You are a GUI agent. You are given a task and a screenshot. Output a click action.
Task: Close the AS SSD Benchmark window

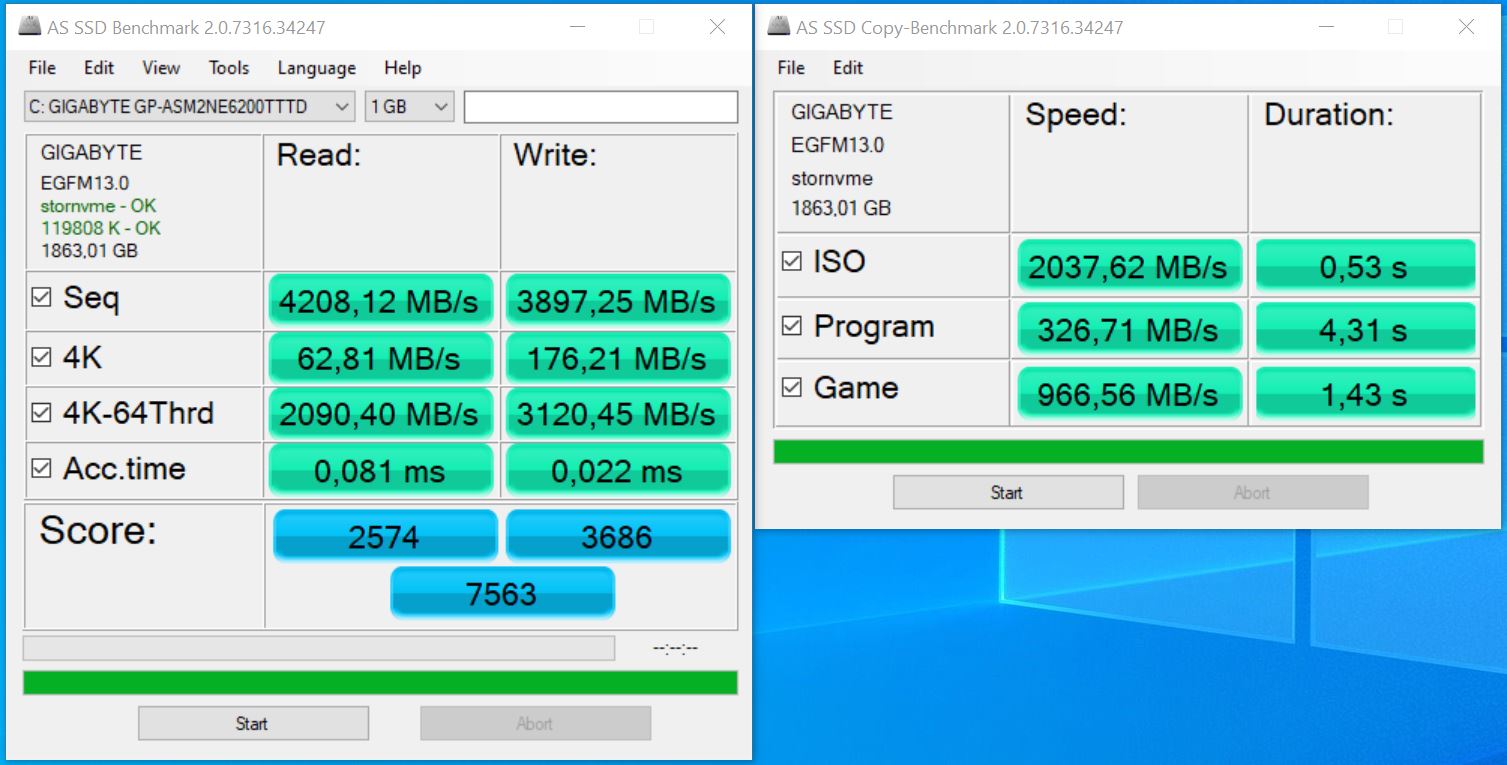(717, 27)
